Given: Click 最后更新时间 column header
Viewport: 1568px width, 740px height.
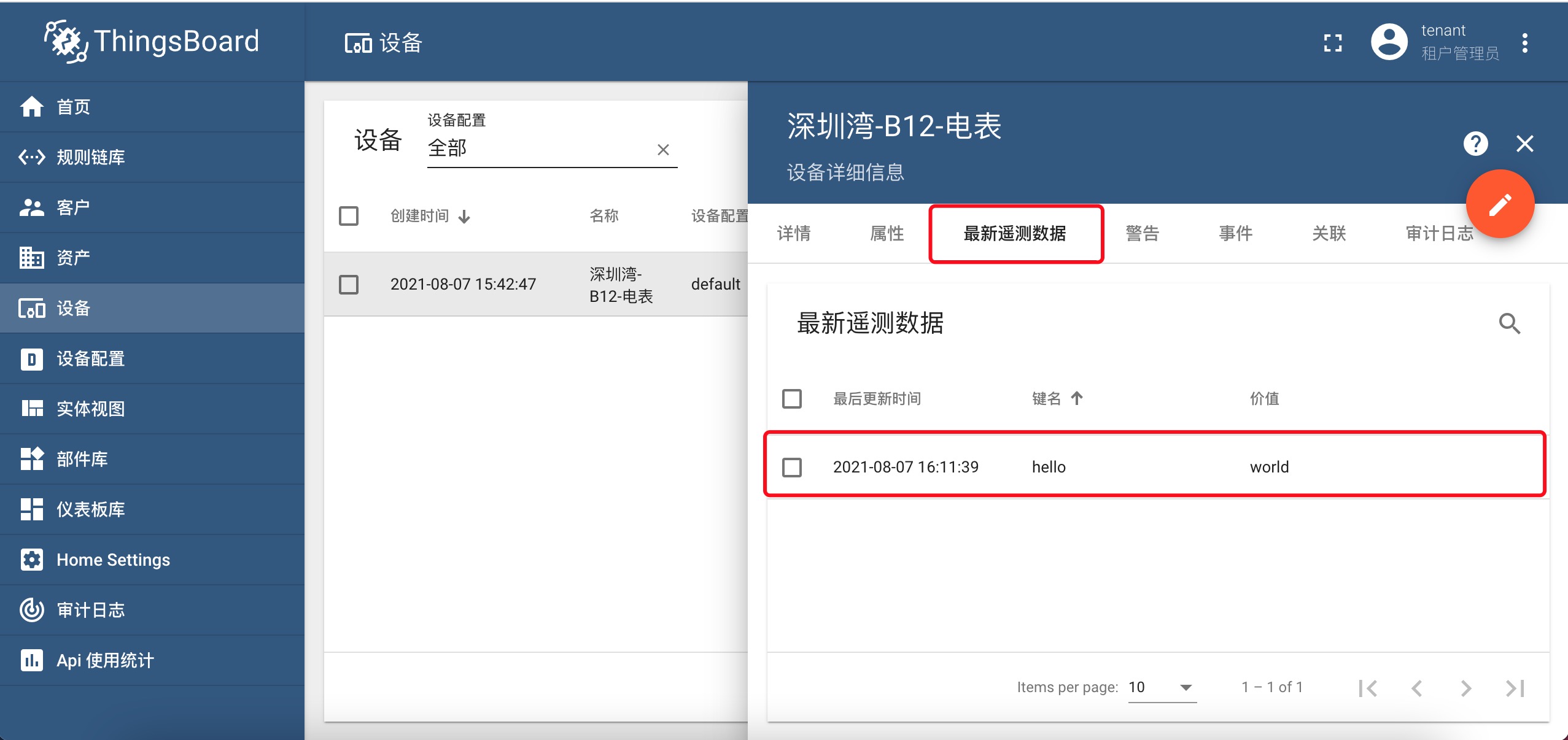Looking at the screenshot, I should click(x=877, y=399).
